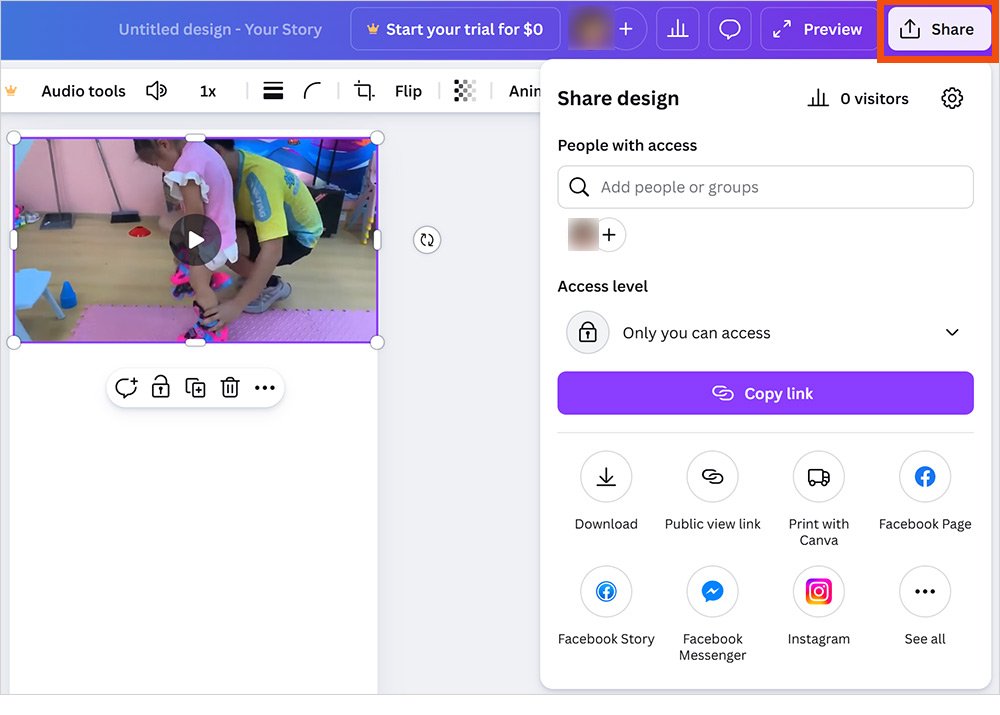The width and height of the screenshot is (1000, 715).
Task: Toggle video volume speaker icon
Action: (x=156, y=91)
